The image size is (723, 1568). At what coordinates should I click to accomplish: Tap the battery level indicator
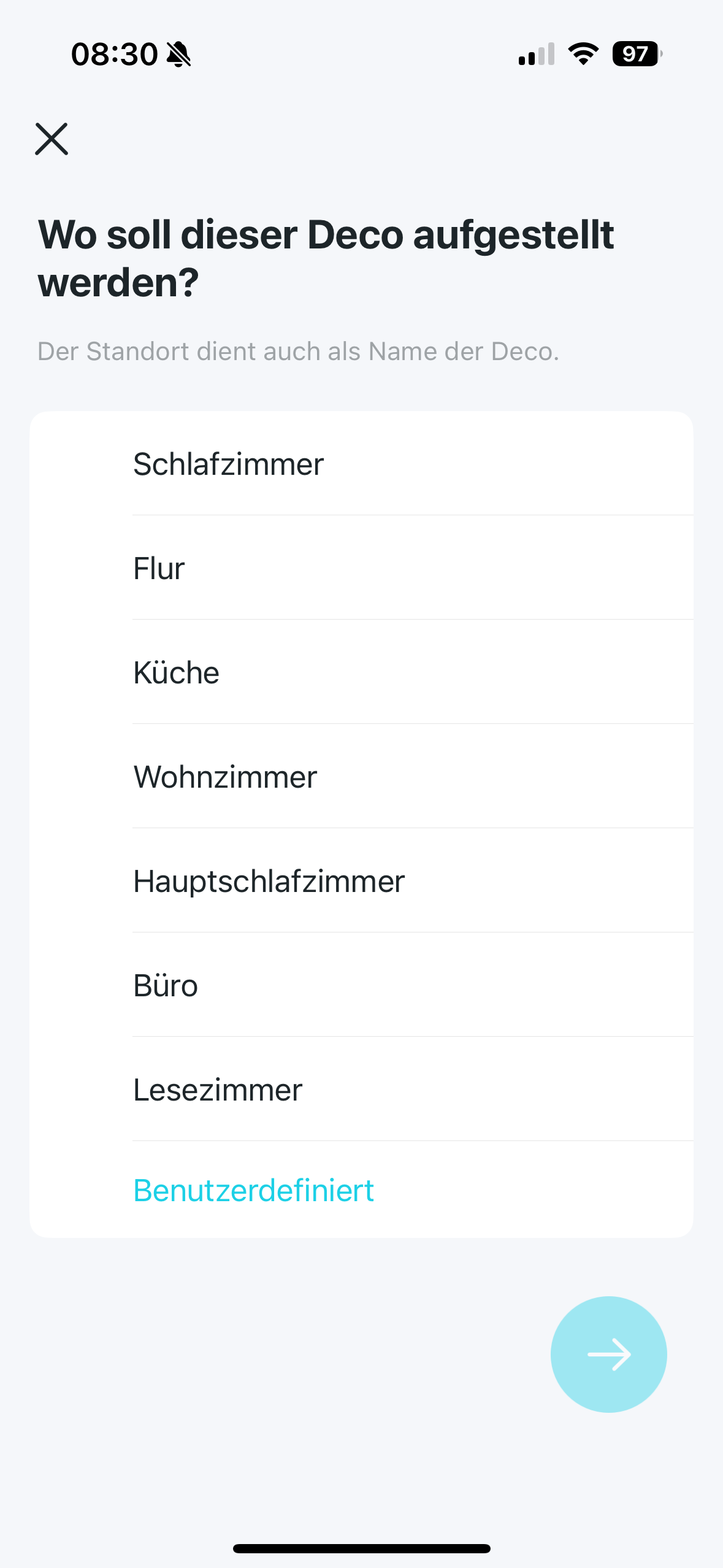637,54
